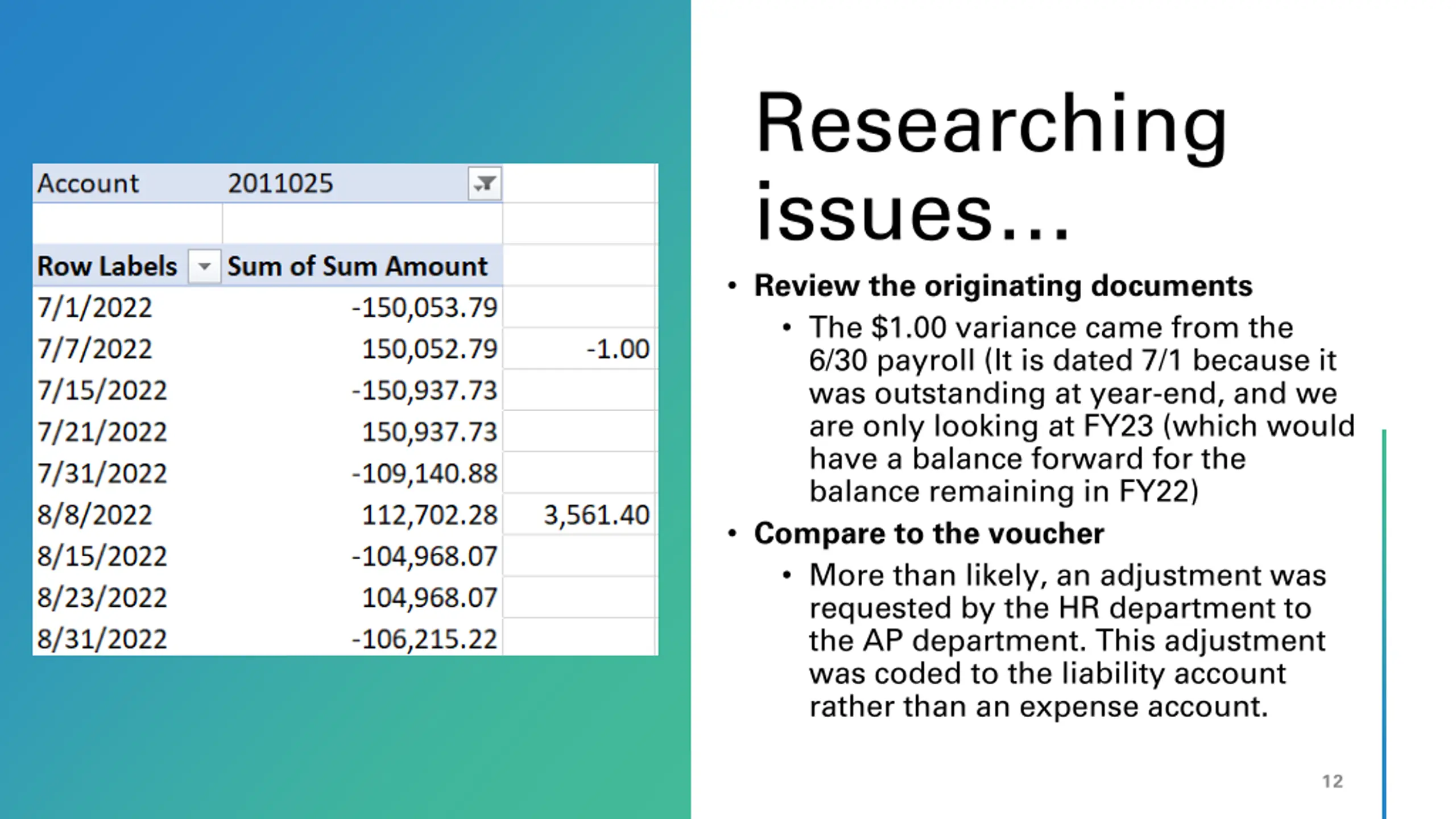The image size is (1456, 819).
Task: Open the Row Labels dropdown arrow
Action: click(204, 266)
